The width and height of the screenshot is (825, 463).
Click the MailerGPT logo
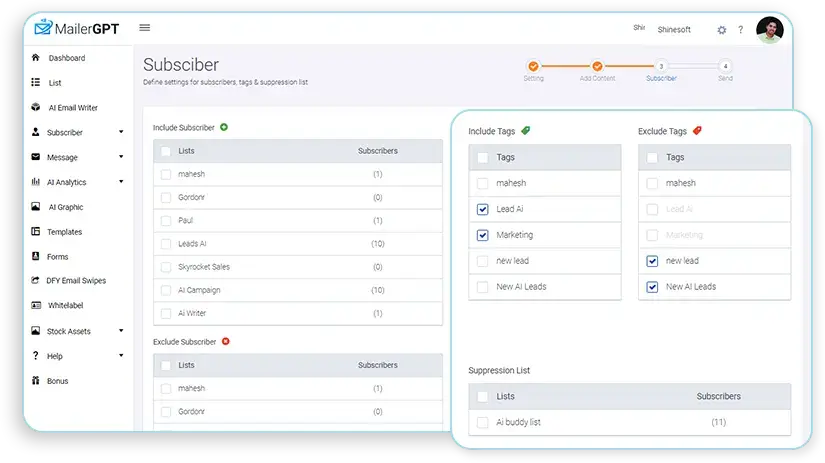pyautogui.click(x=77, y=28)
